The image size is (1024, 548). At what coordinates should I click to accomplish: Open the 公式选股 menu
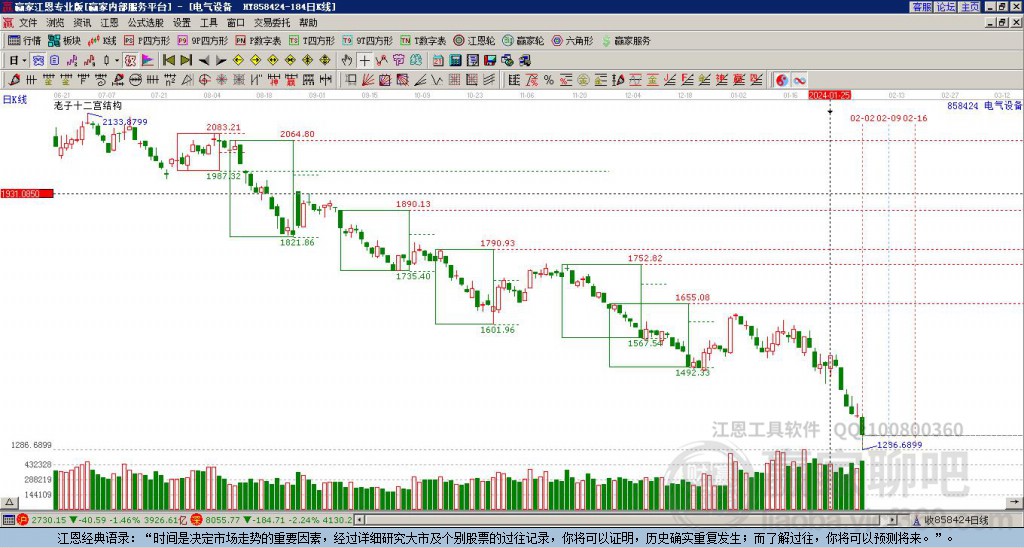coord(146,23)
